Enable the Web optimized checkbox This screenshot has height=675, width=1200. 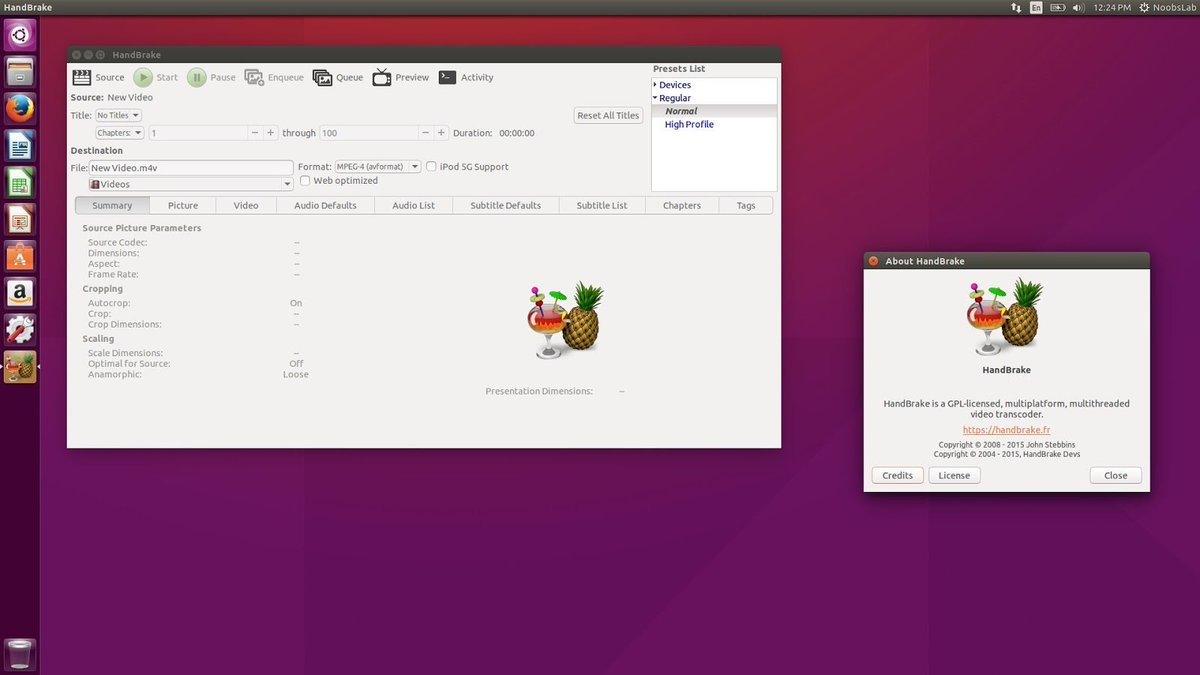coord(305,181)
